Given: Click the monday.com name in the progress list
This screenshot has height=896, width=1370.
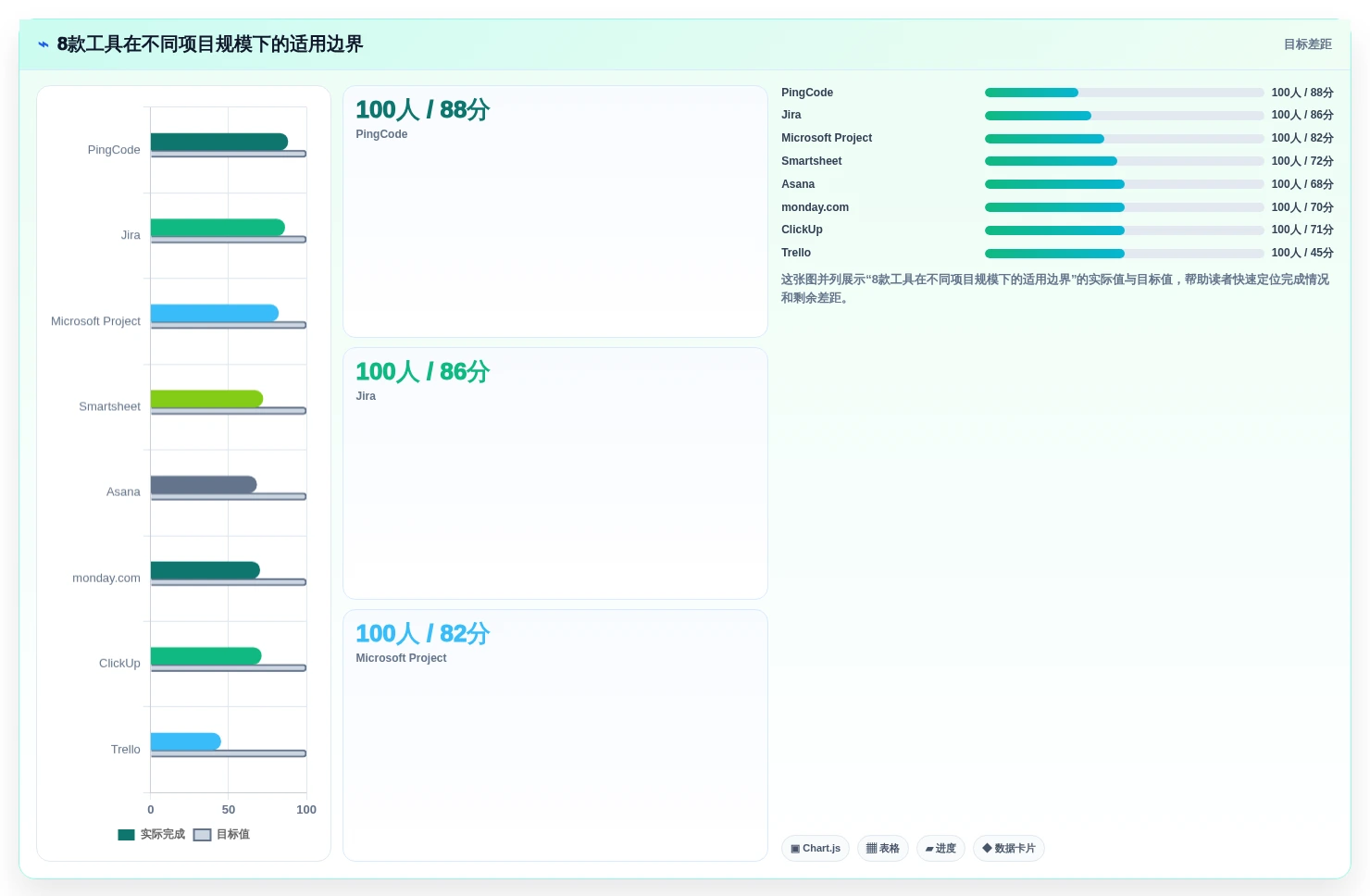Looking at the screenshot, I should coord(815,207).
